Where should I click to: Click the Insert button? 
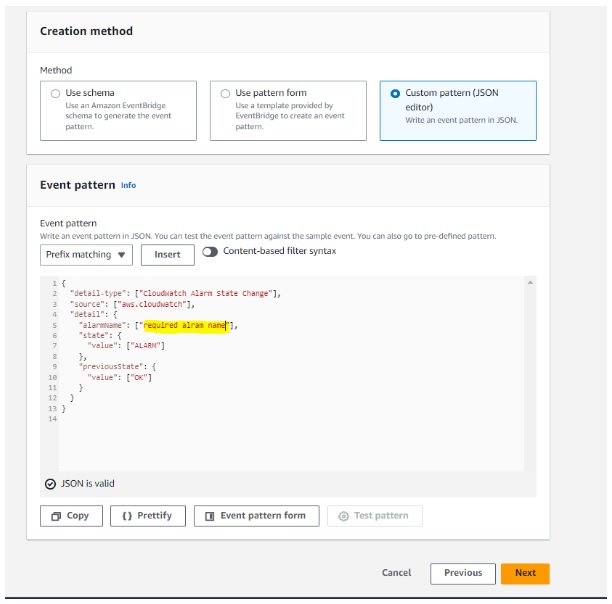tap(167, 255)
